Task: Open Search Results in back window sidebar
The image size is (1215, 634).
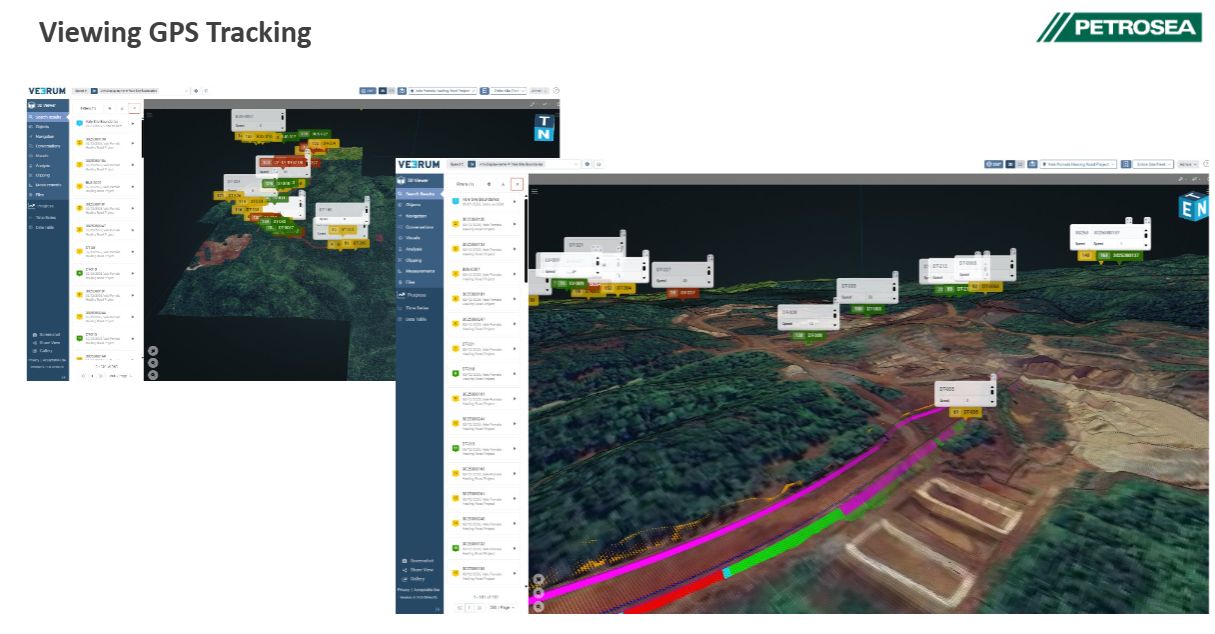Action: click(48, 117)
